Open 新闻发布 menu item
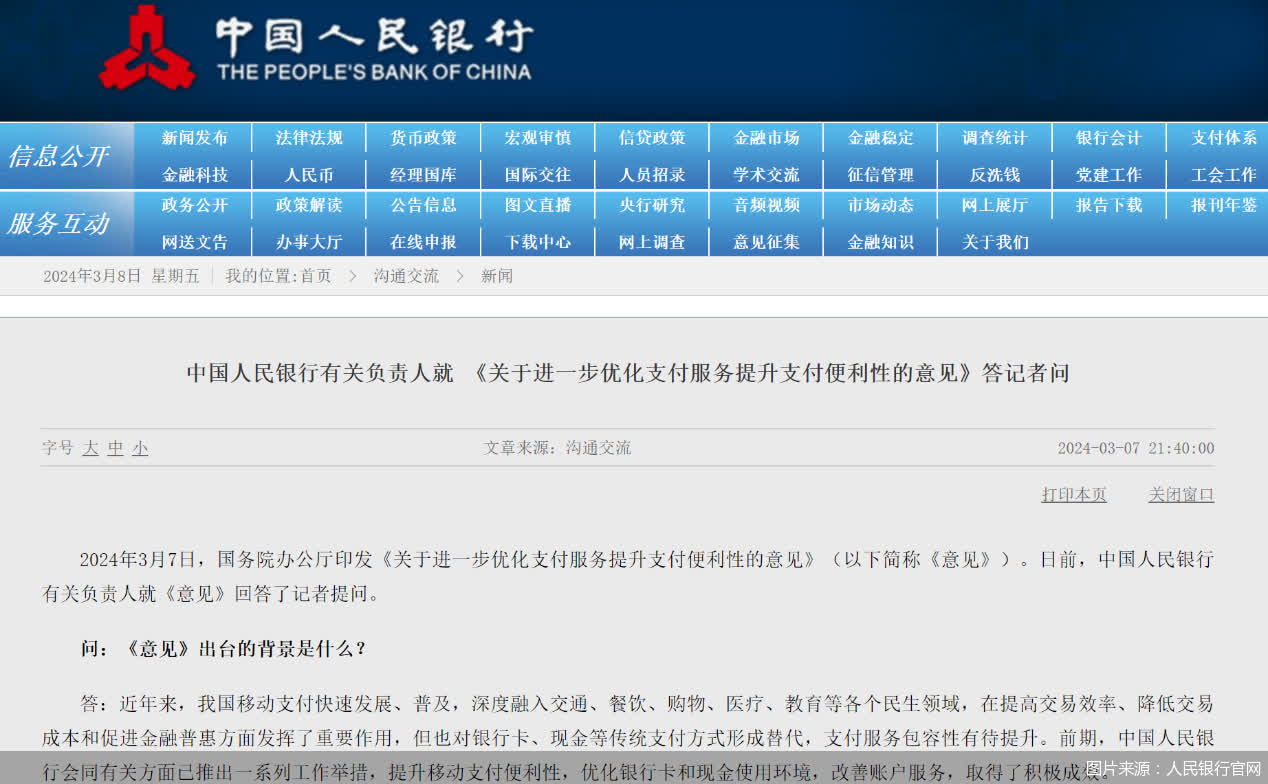Viewport: 1268px width, 784px height. (x=195, y=138)
